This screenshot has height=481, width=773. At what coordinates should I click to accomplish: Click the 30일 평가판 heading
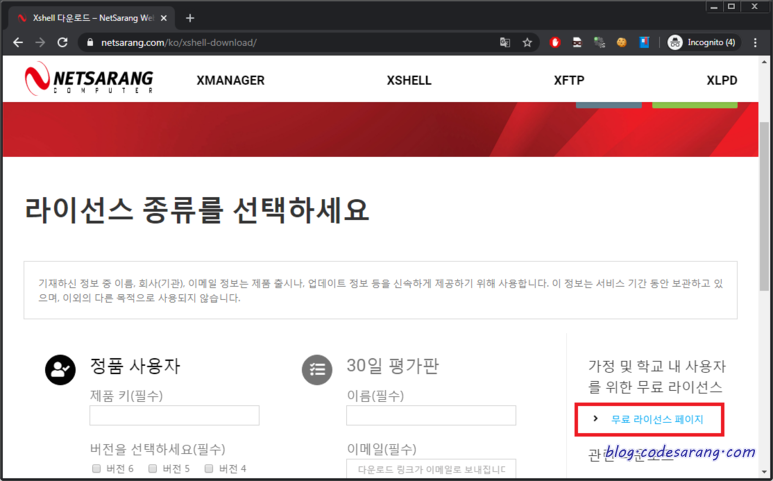[392, 366]
